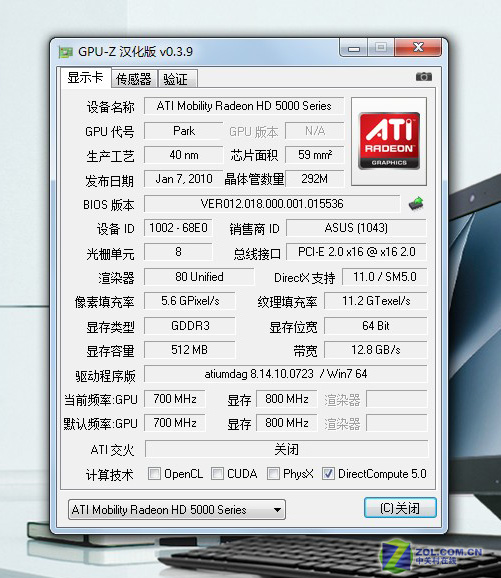Click the driver version atiumdag 8.14.10.0723
The width and height of the screenshot is (501, 578).
point(286,374)
